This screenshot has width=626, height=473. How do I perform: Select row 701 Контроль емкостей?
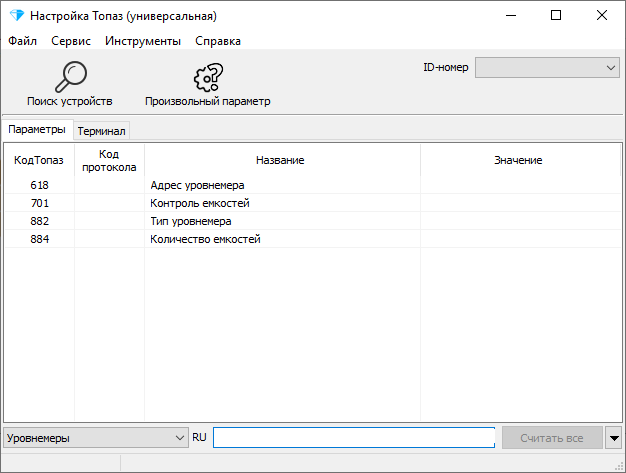tap(313, 203)
